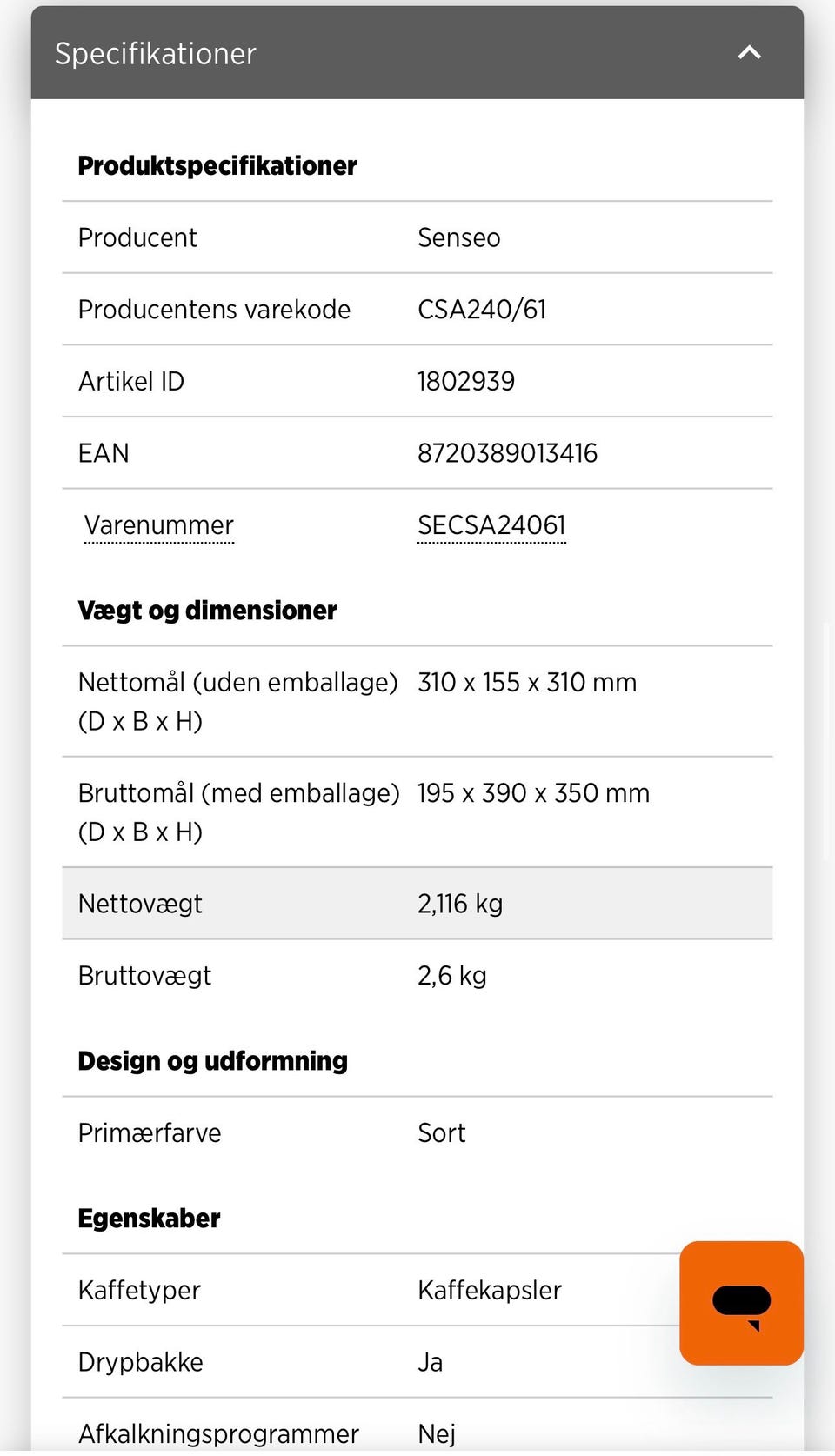Viewport: 835px width, 1456px height.
Task: Click the Produktspecifikationer section heading
Action: (217, 166)
